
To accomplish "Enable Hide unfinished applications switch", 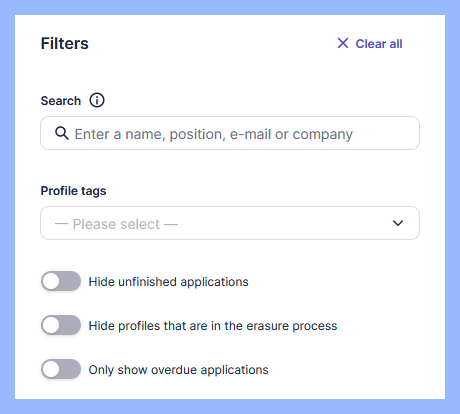I will (61, 281).
